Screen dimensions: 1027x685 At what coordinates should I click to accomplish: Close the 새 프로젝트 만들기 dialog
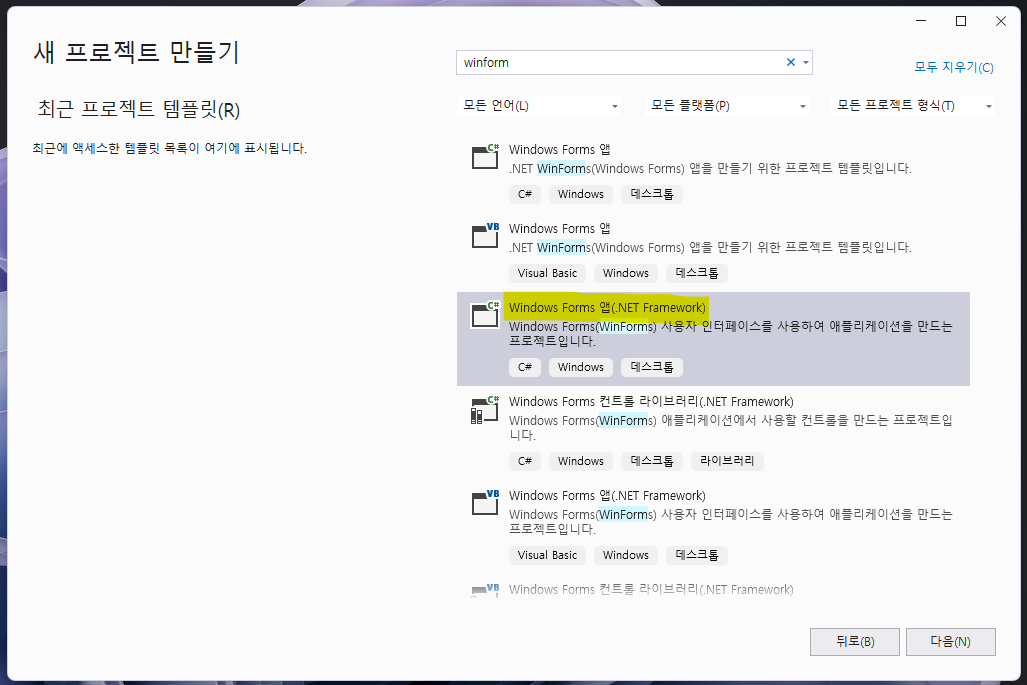pos(1001,22)
